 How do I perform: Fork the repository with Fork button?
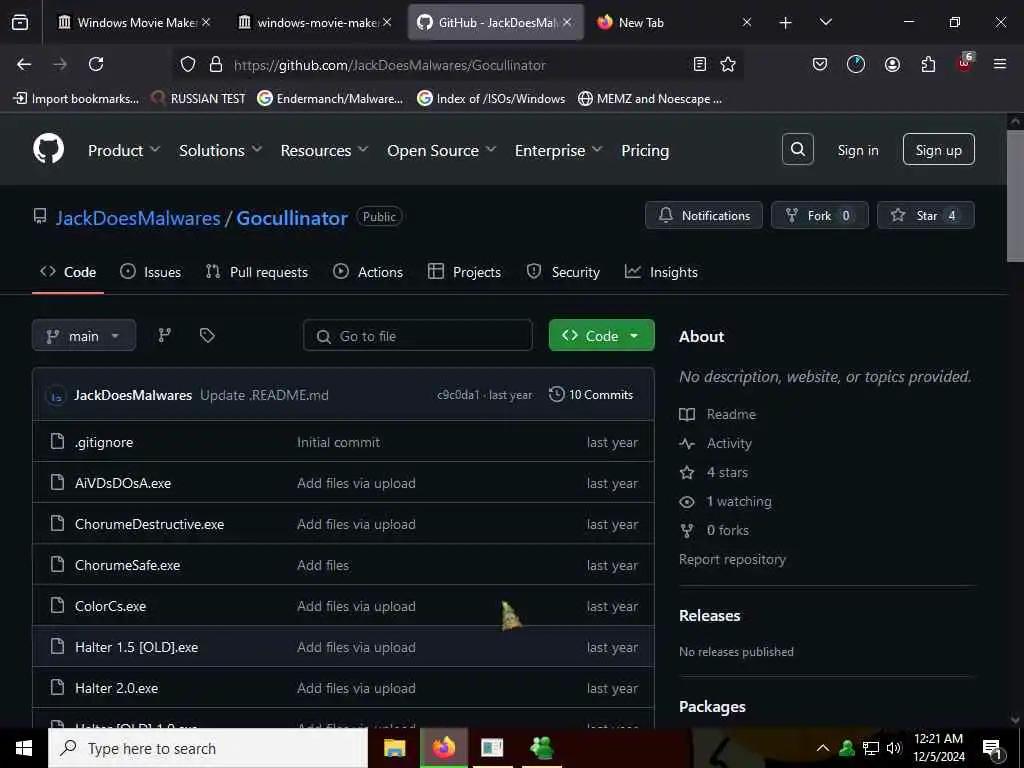point(820,216)
